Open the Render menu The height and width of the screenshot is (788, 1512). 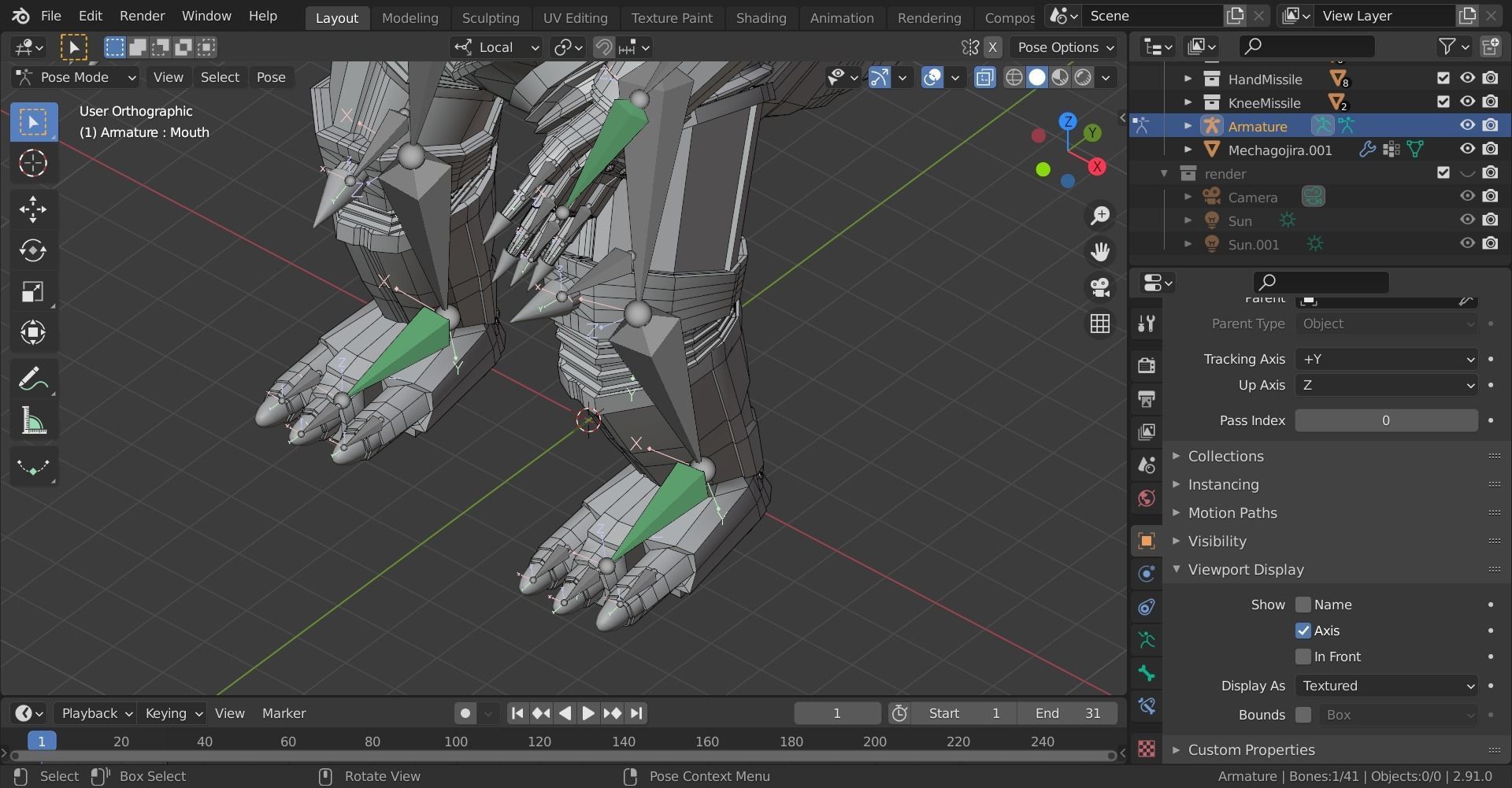142,16
